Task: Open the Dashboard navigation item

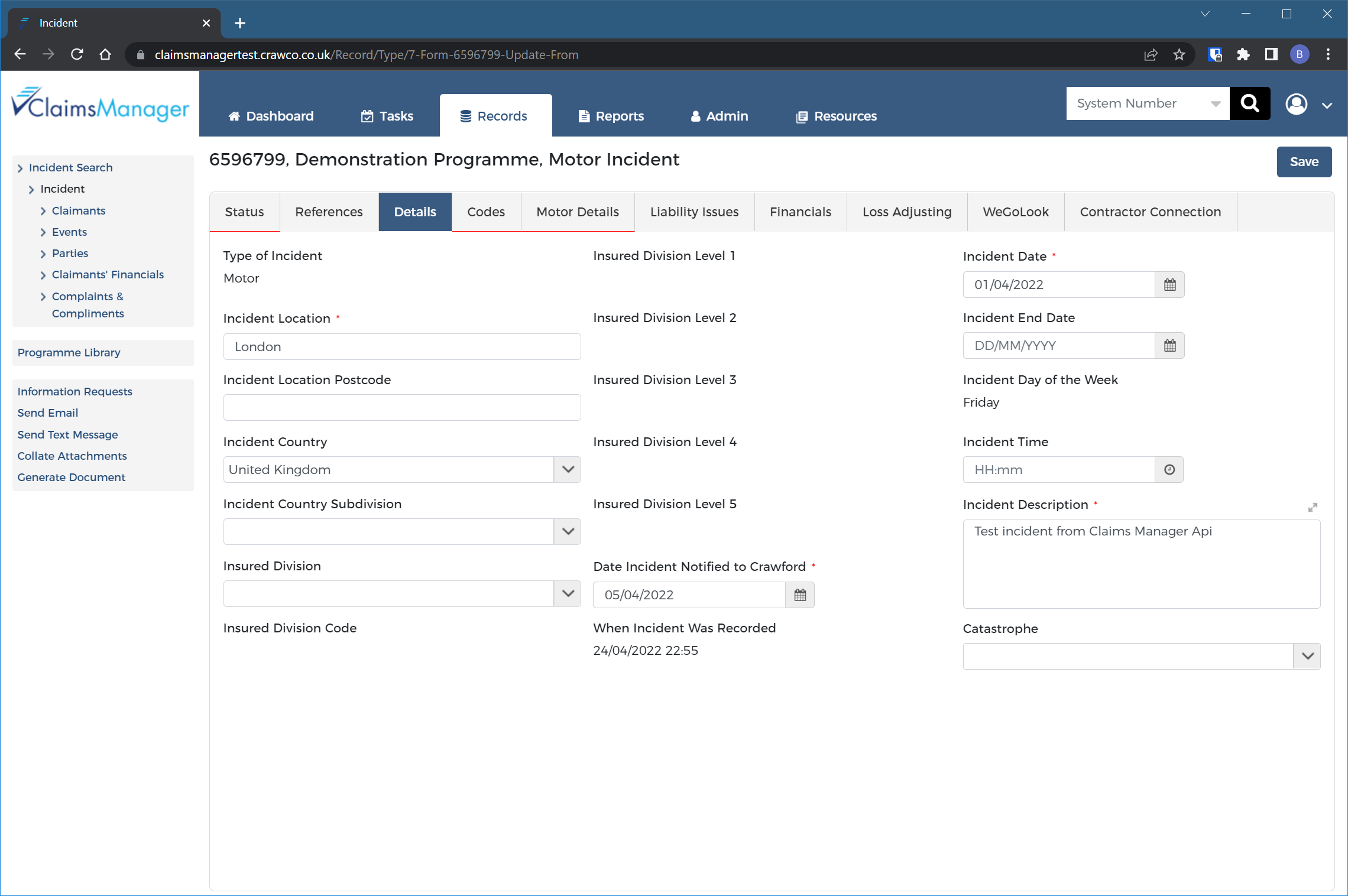Action: 271,116
